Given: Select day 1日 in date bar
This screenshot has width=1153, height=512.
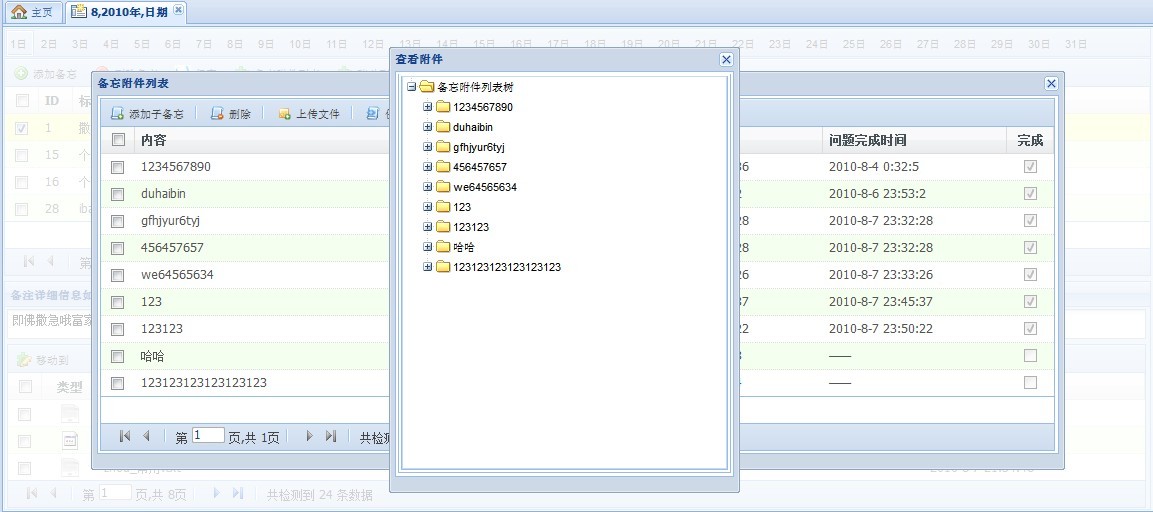Looking at the screenshot, I should click(x=18, y=44).
